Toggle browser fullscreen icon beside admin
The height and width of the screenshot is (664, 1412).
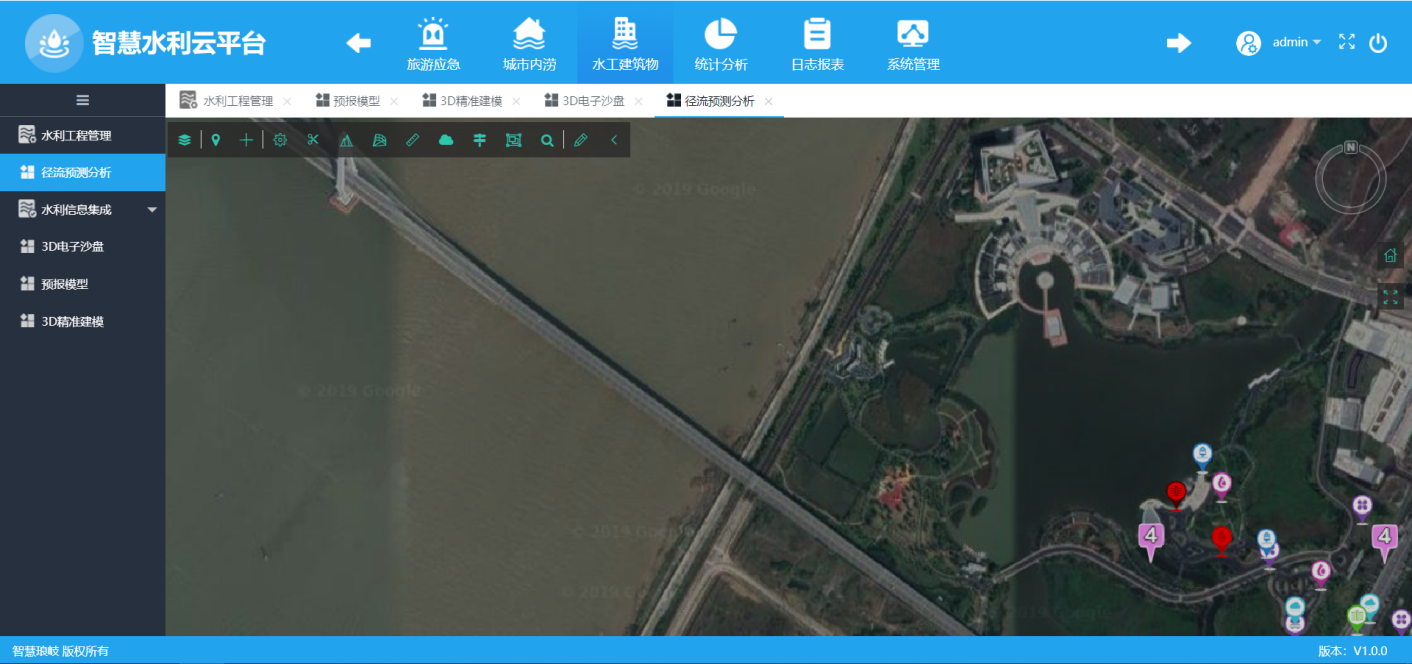click(x=1347, y=42)
